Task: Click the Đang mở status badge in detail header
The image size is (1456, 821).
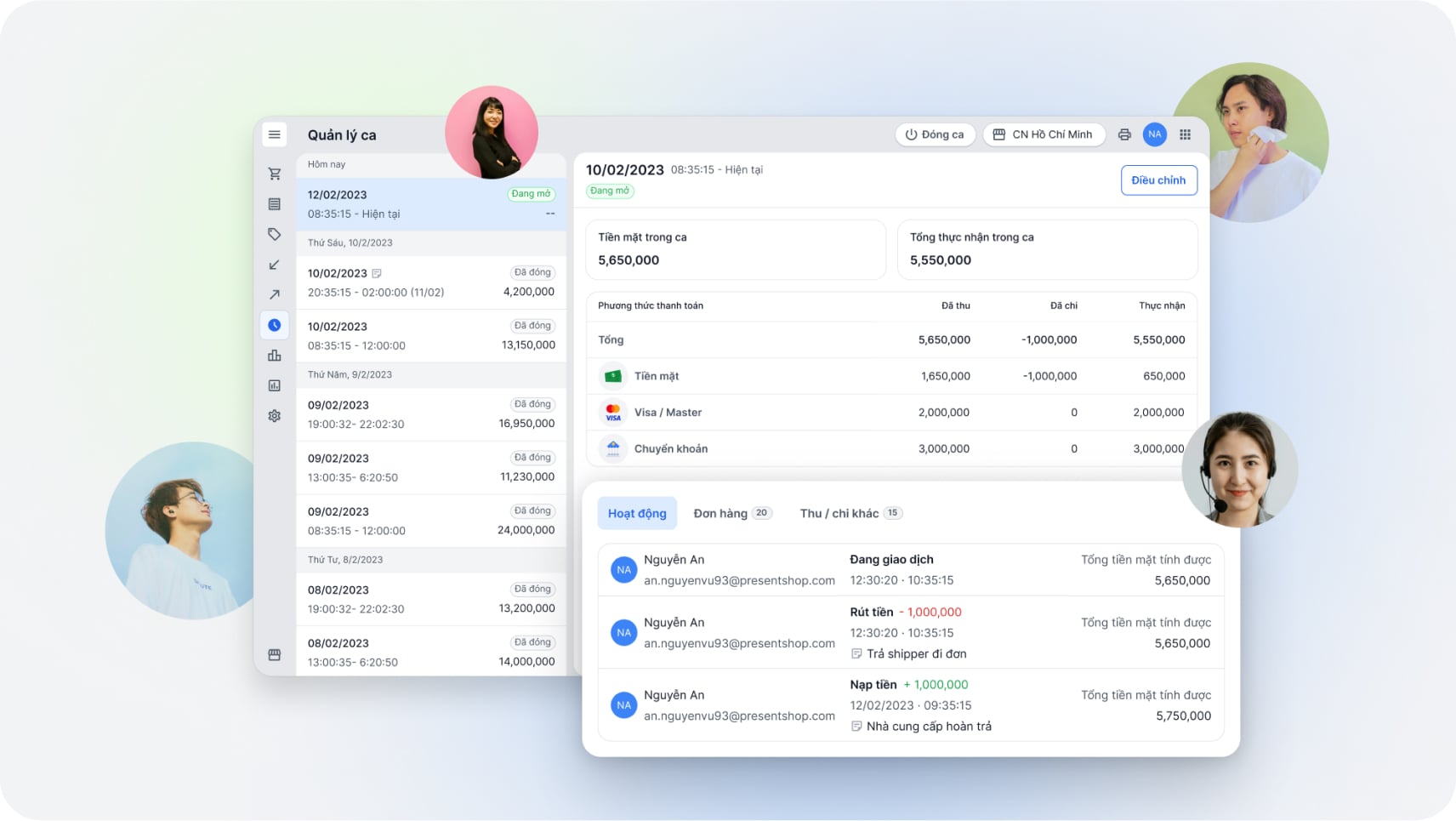Action: click(610, 191)
